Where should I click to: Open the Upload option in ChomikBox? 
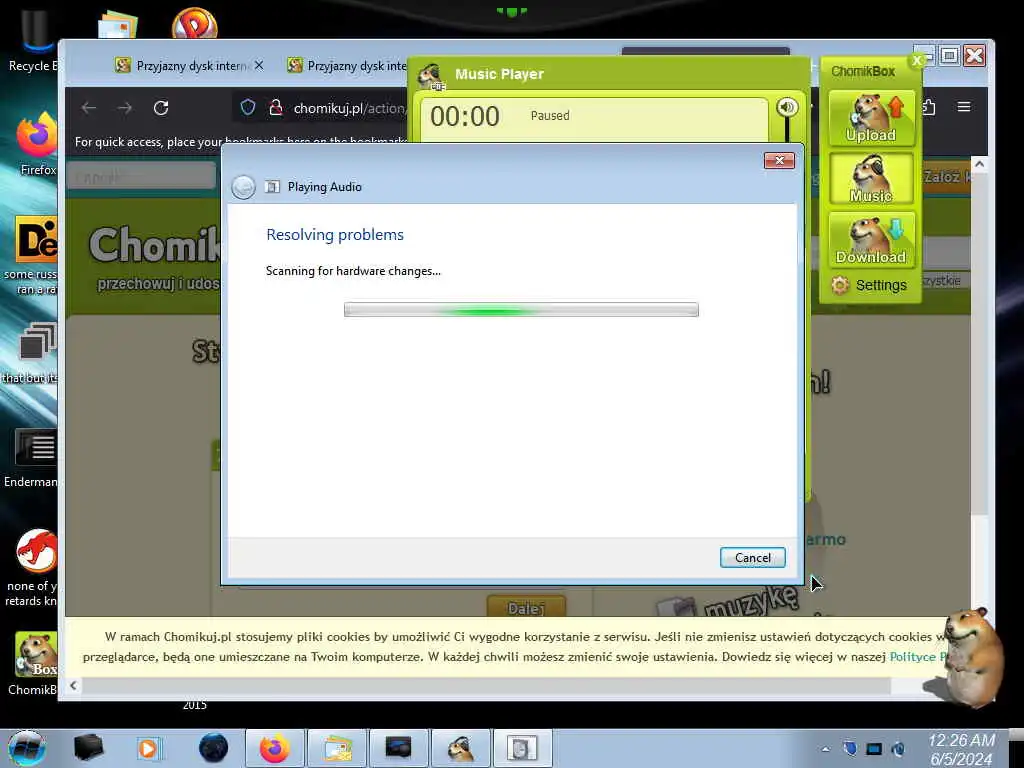click(x=871, y=118)
